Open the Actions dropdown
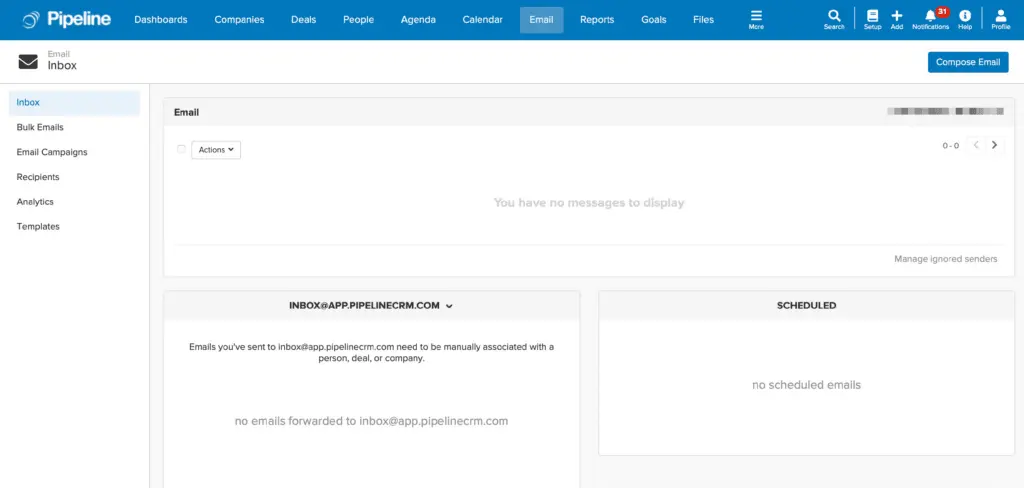 coord(216,150)
